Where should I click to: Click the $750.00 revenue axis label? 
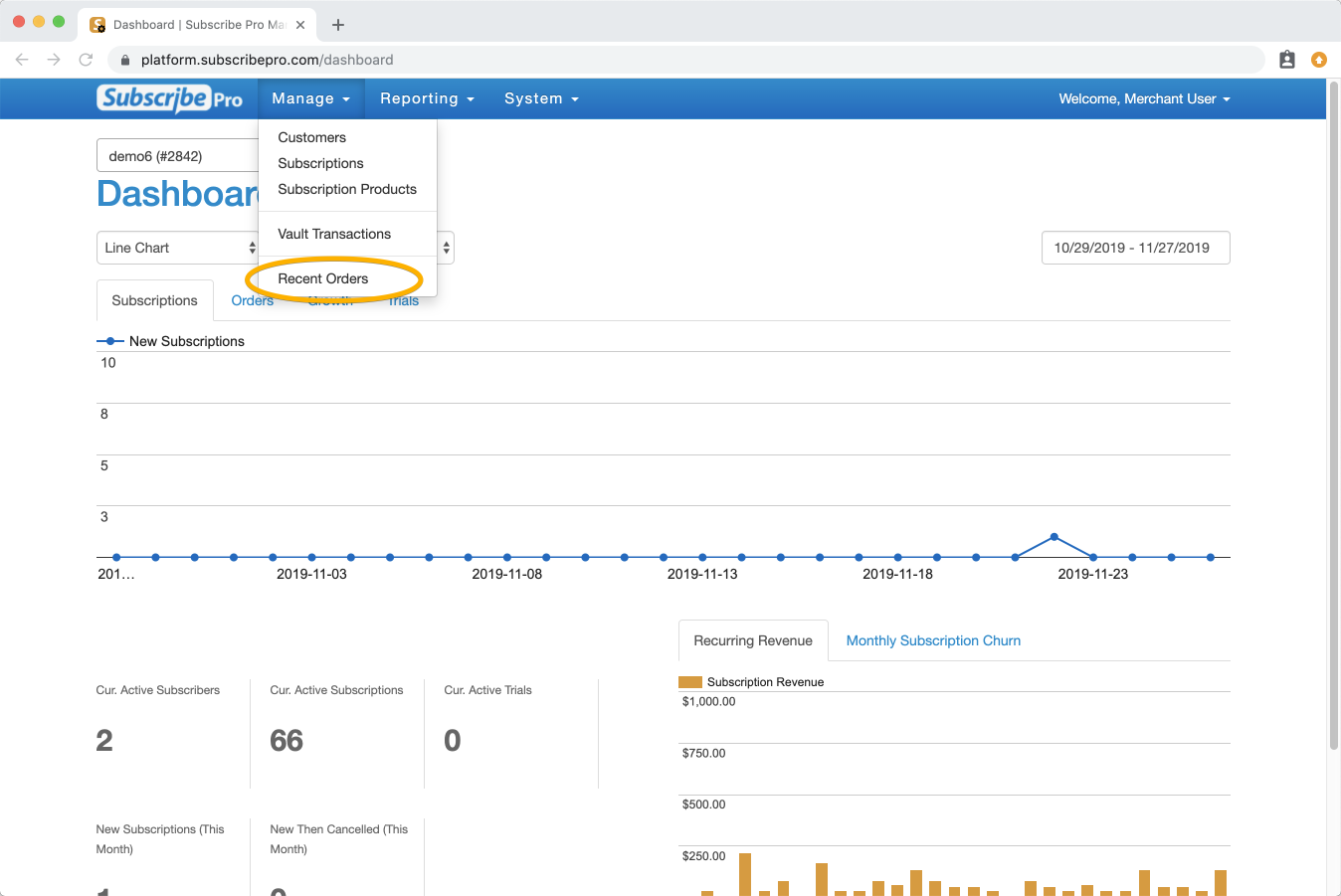click(x=704, y=753)
